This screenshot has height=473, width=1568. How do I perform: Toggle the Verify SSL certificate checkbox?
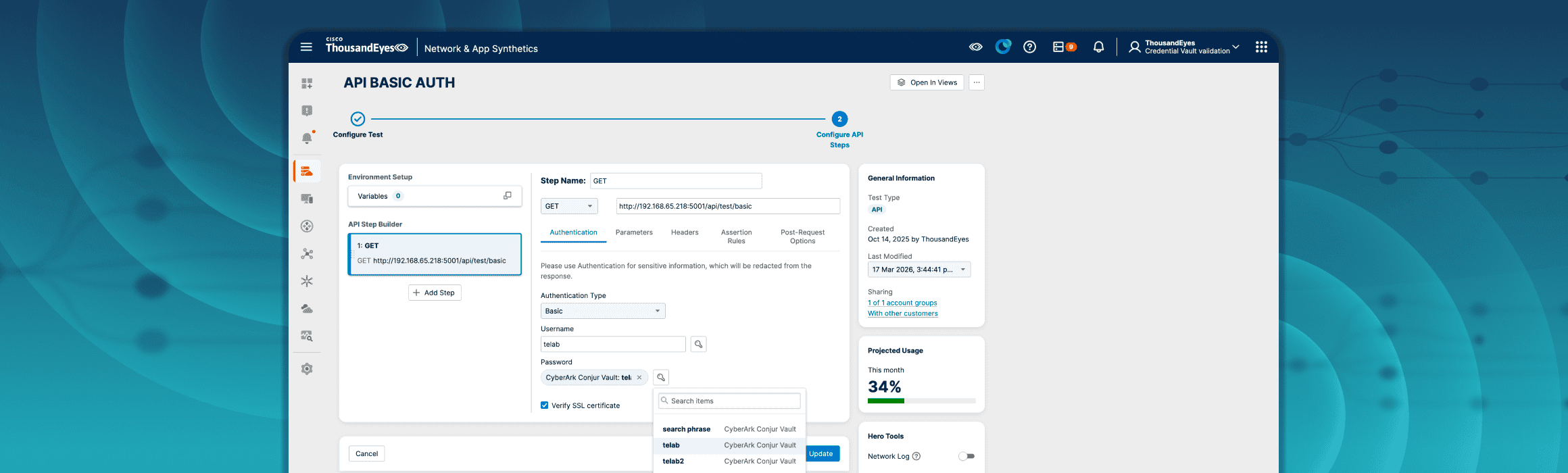click(544, 405)
